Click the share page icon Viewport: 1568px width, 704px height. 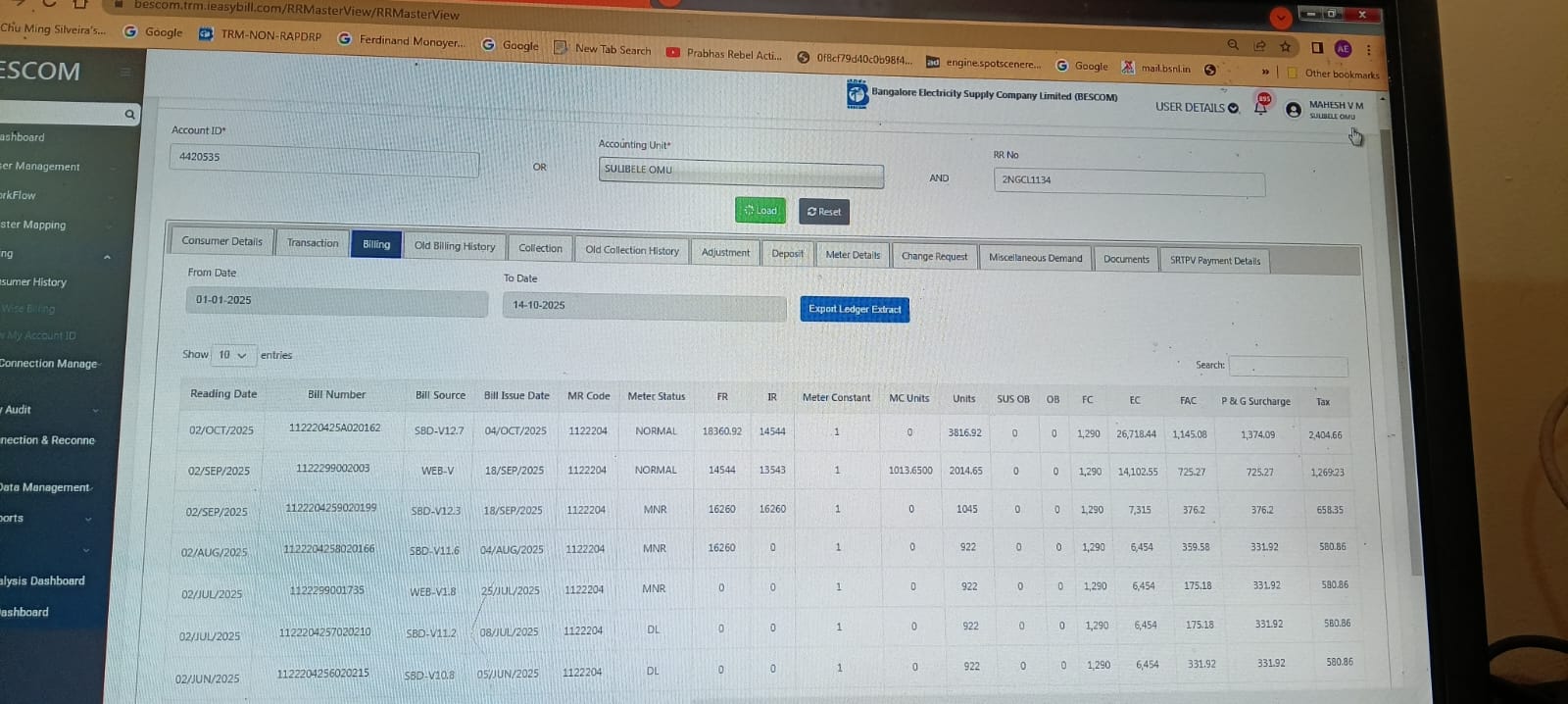click(1259, 46)
